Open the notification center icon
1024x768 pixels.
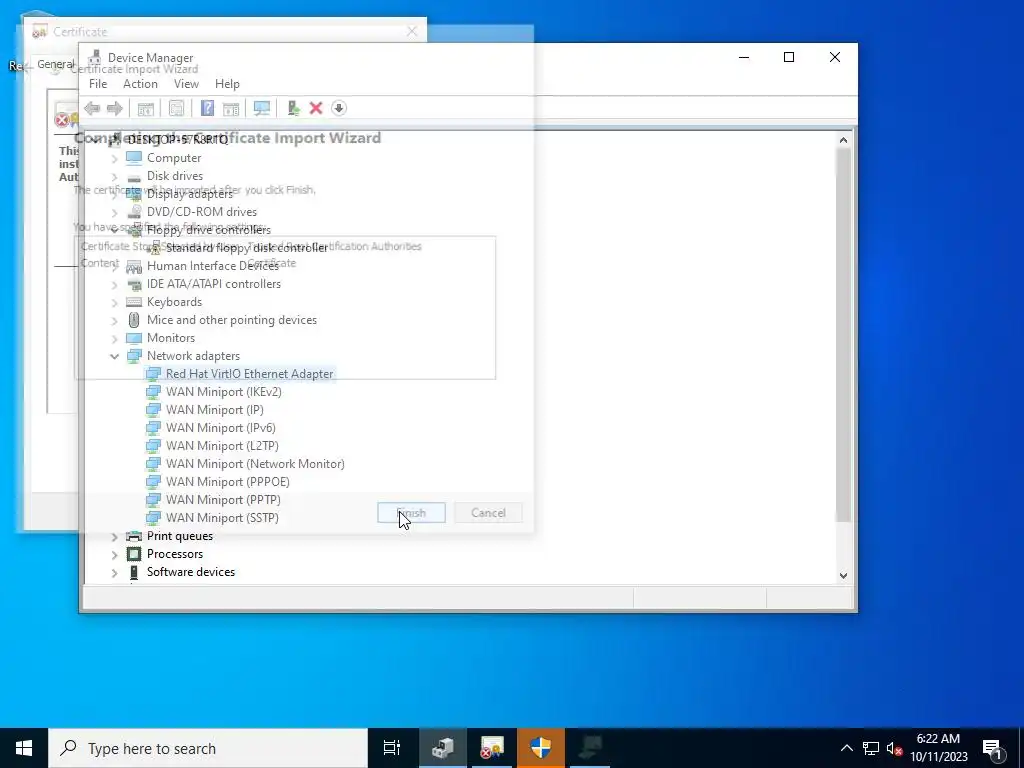point(993,748)
